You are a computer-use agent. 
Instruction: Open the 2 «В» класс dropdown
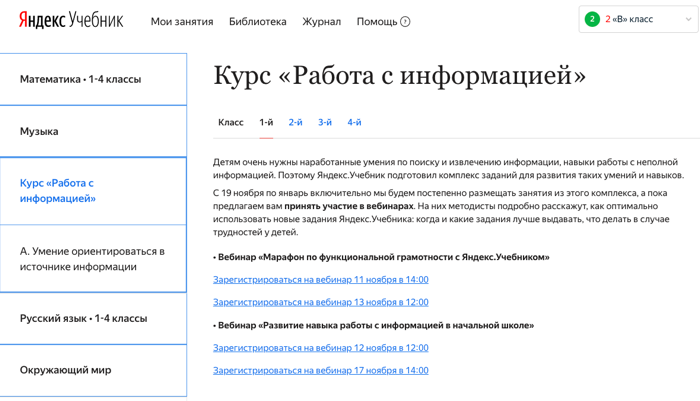point(638,19)
